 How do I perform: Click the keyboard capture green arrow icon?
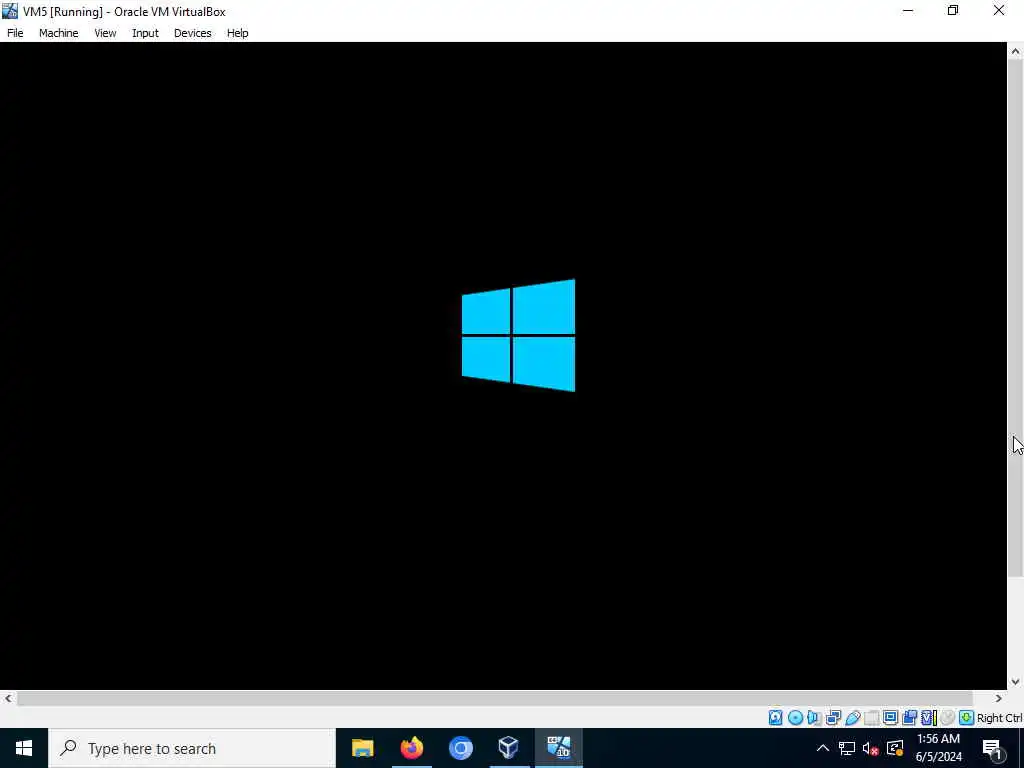(967, 718)
